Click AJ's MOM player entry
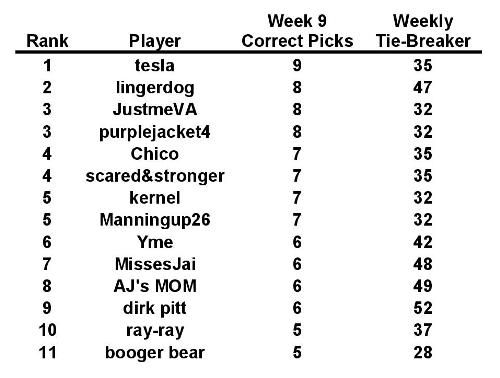 (155, 286)
